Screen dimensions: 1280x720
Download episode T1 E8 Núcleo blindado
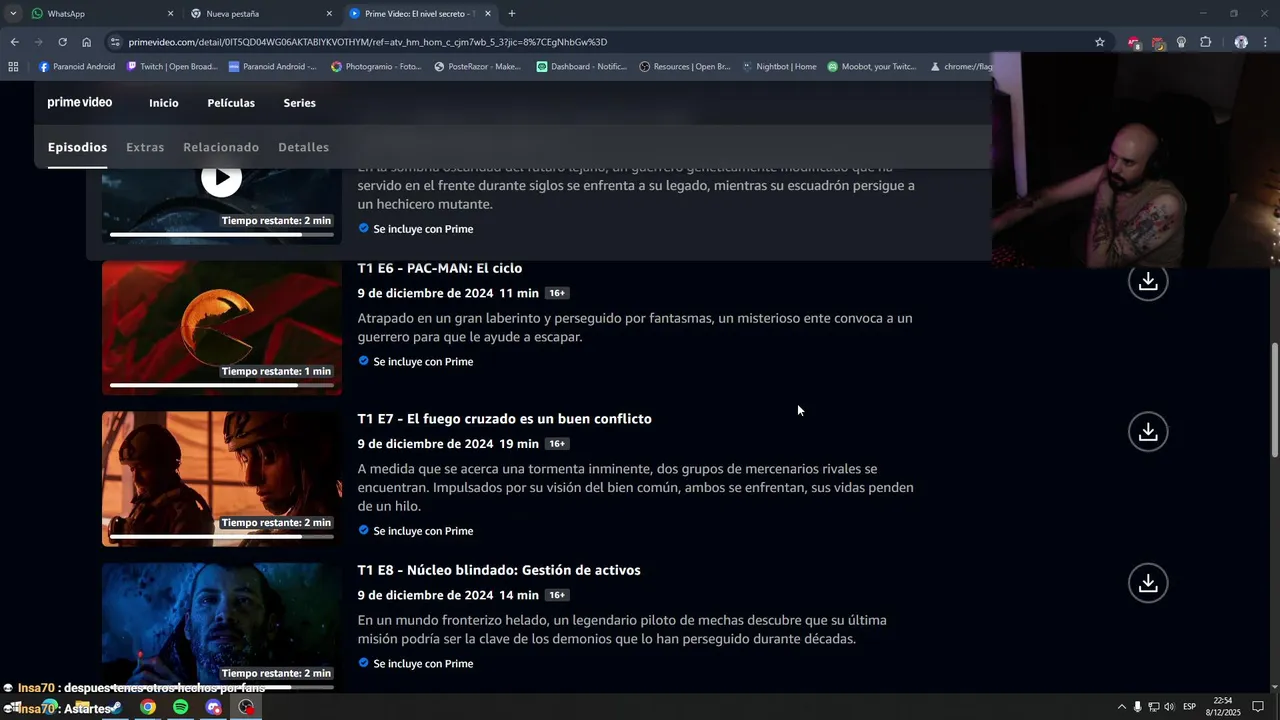1148,582
